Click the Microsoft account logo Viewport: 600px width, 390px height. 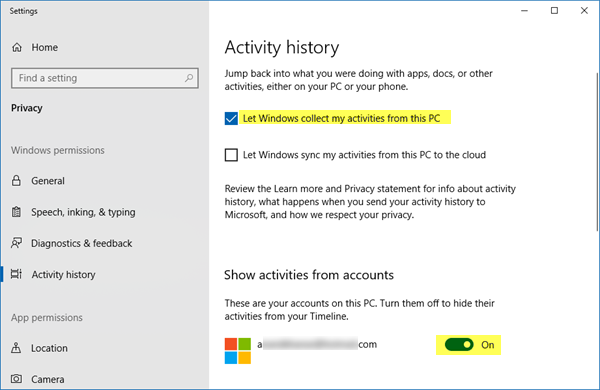[x=238, y=351]
